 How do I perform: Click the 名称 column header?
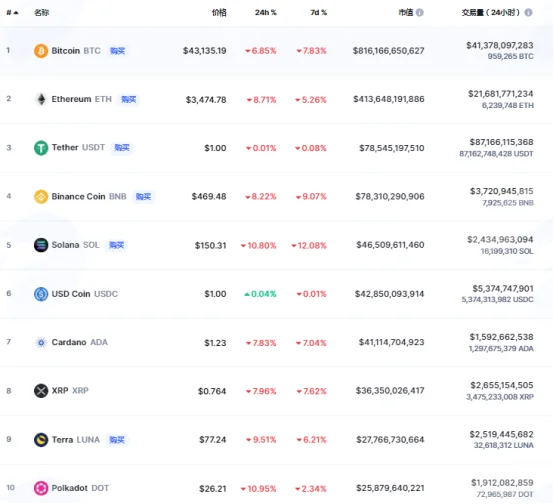pos(41,13)
